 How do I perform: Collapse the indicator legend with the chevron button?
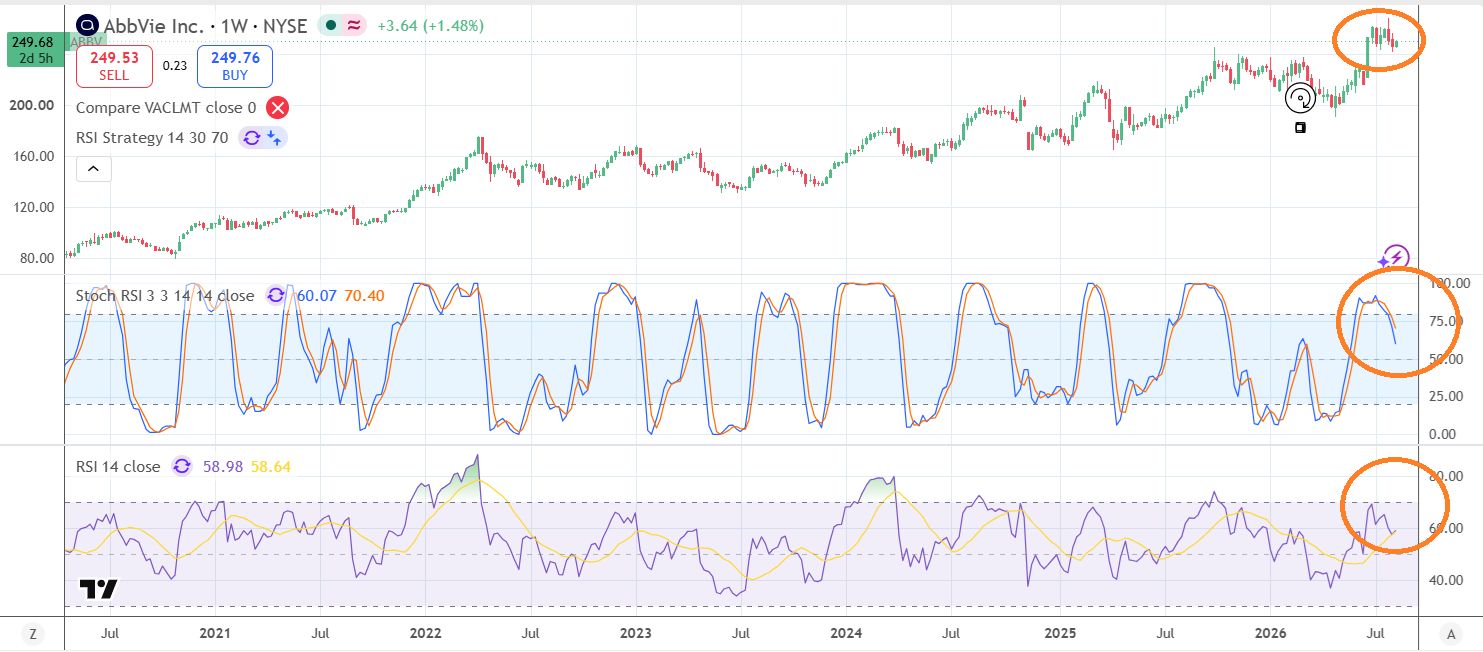coord(93,169)
